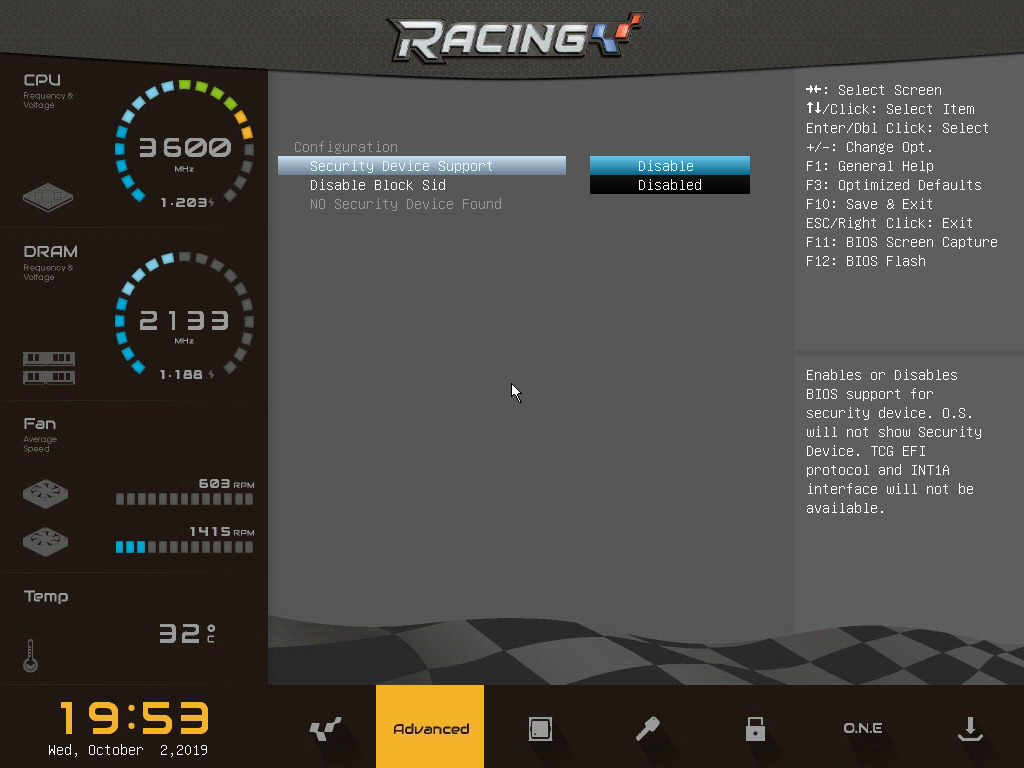Click the help description about security device
This screenshot has height=768, width=1024.
pyautogui.click(x=893, y=441)
